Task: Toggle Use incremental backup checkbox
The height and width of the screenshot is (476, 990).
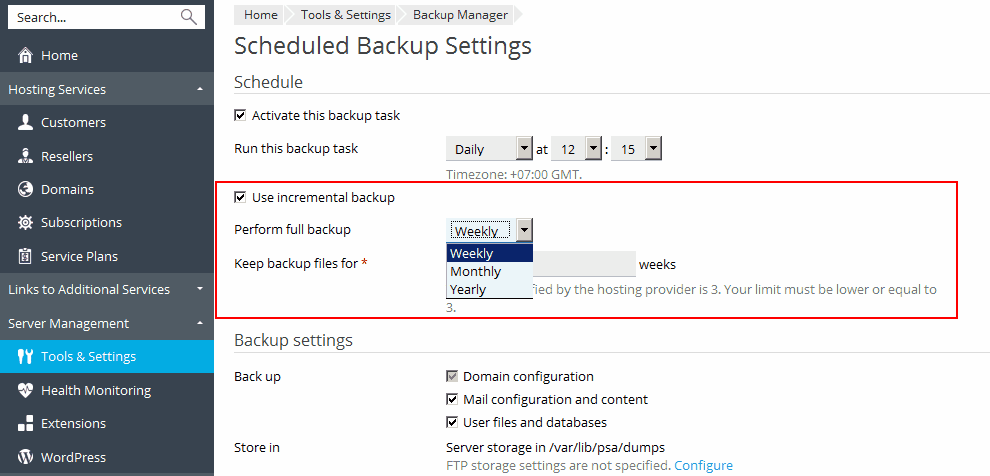Action: pyautogui.click(x=240, y=197)
